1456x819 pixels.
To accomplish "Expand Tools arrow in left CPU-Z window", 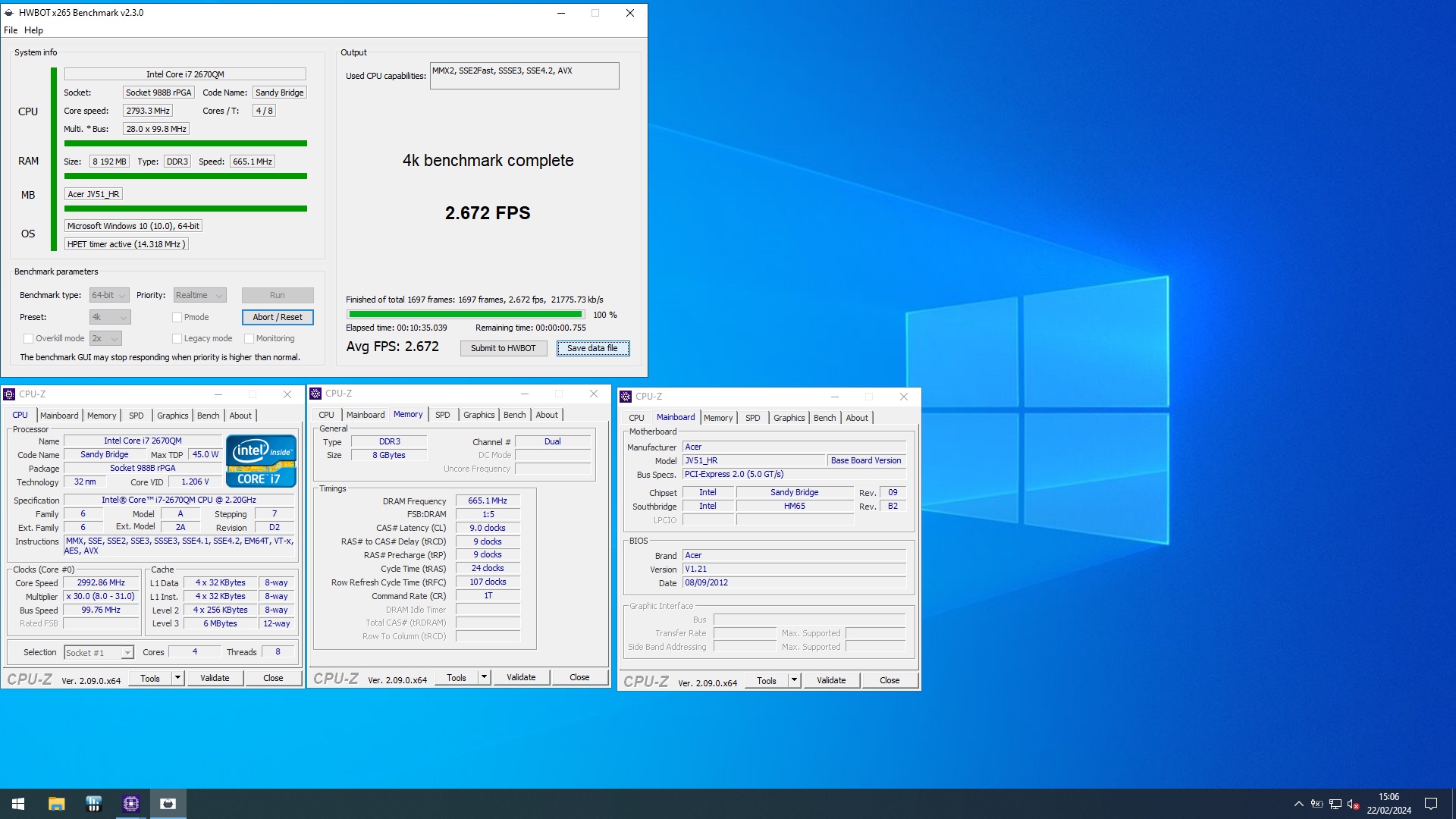I will [177, 678].
